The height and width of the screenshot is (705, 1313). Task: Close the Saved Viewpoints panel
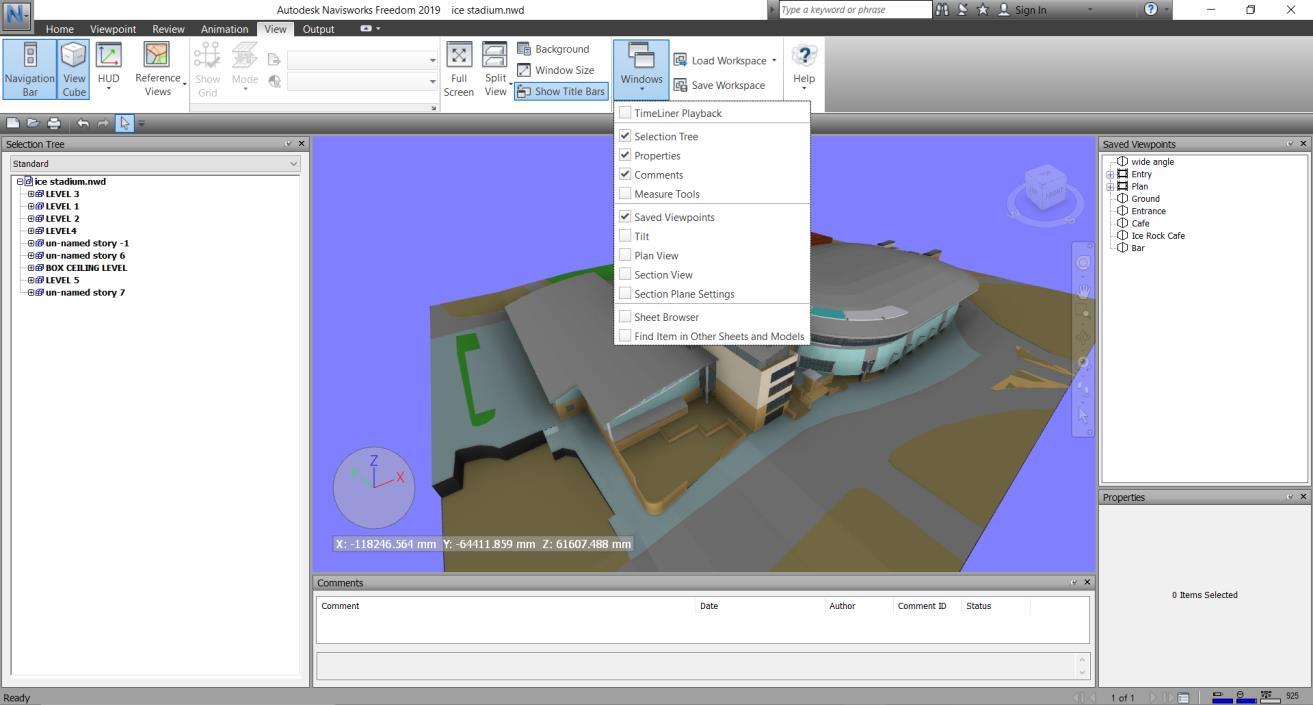point(1303,144)
